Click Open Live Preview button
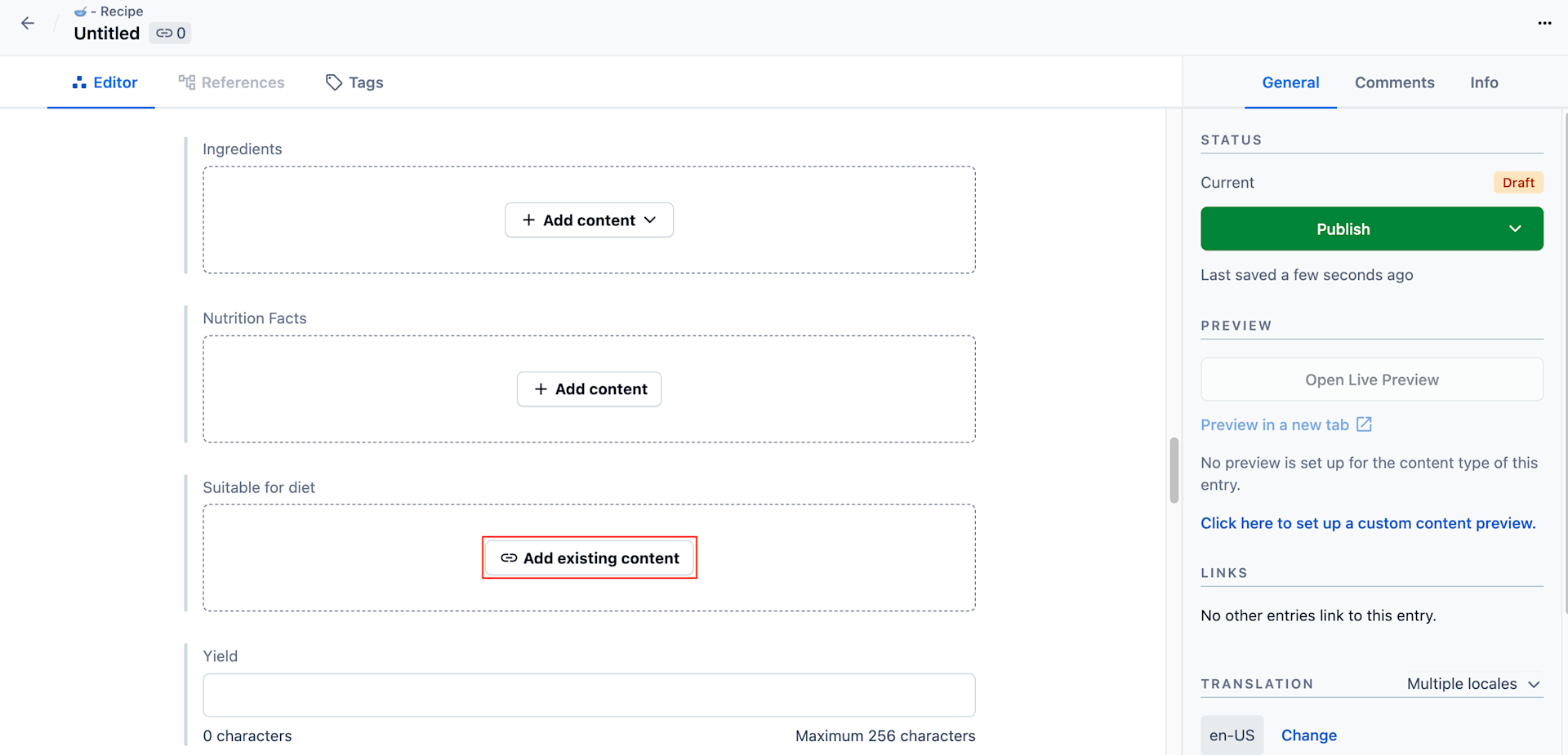This screenshot has height=755, width=1568. click(x=1372, y=380)
